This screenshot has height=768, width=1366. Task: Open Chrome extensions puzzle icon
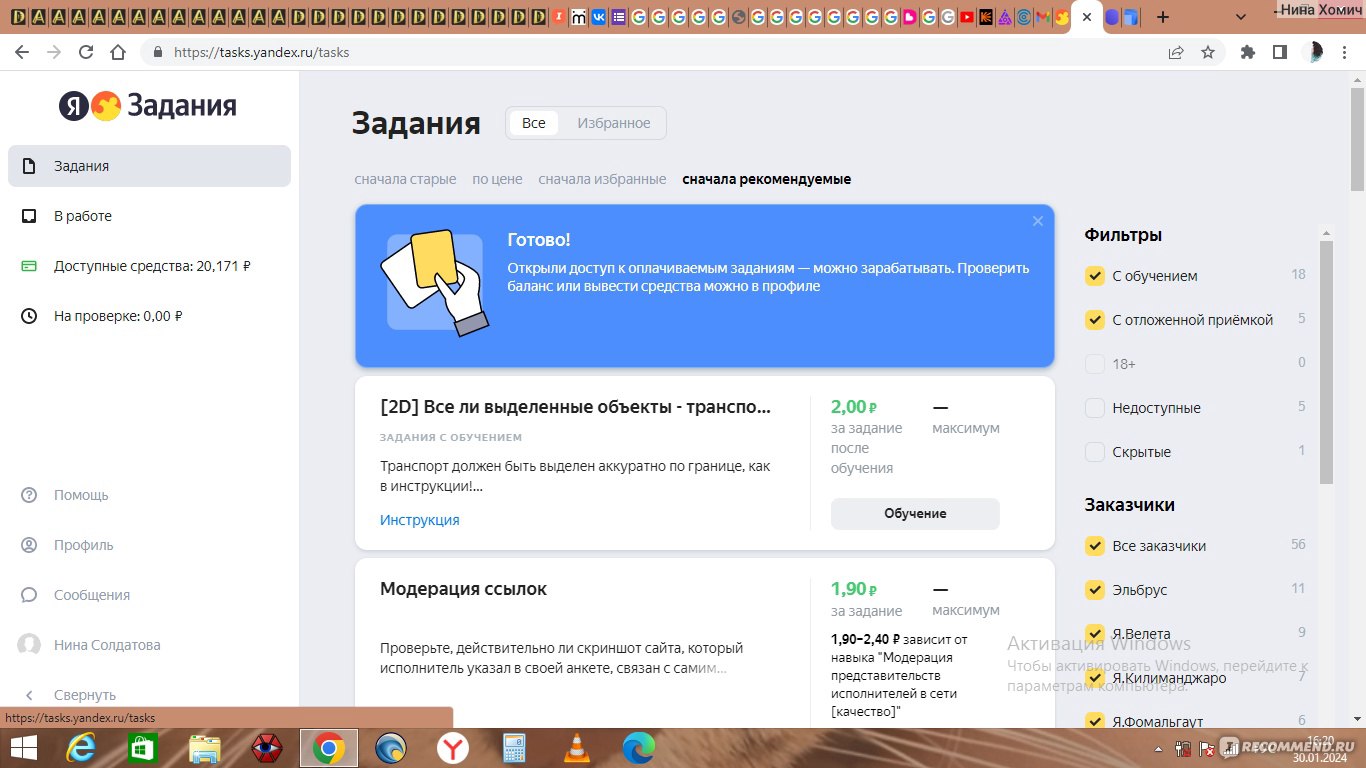pyautogui.click(x=1247, y=52)
